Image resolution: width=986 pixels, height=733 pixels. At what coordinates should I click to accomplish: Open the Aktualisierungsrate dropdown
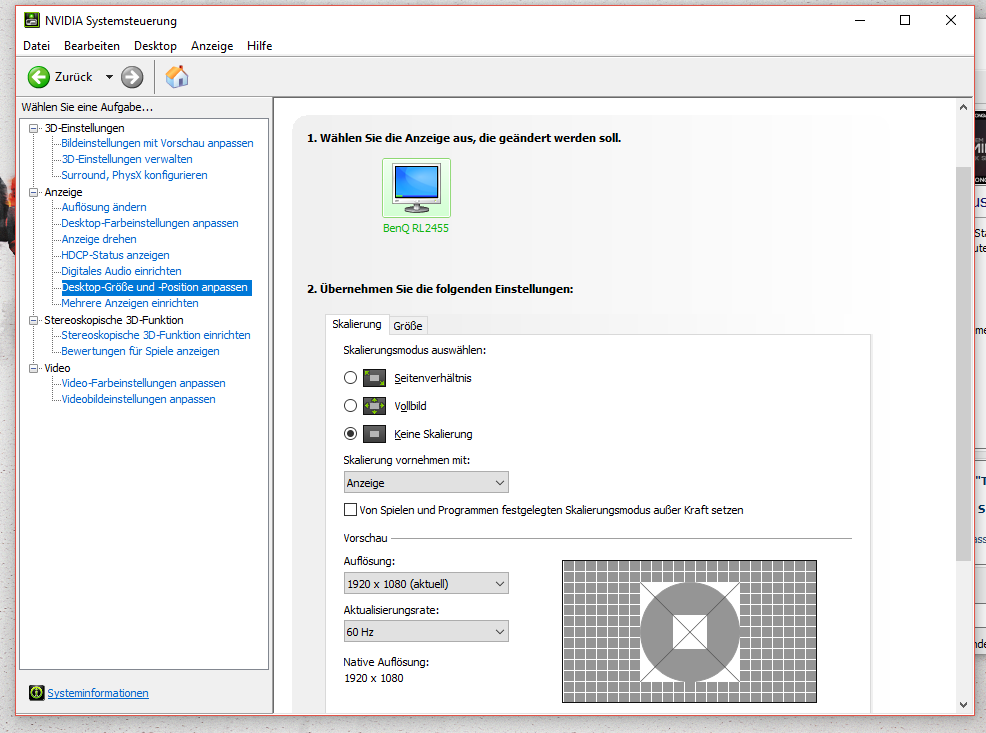click(x=426, y=631)
